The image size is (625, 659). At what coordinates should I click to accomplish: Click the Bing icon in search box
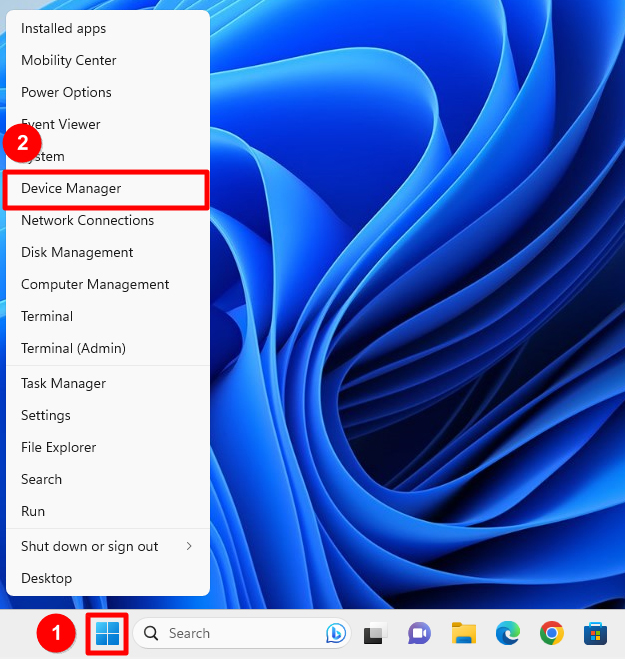pyautogui.click(x=336, y=633)
